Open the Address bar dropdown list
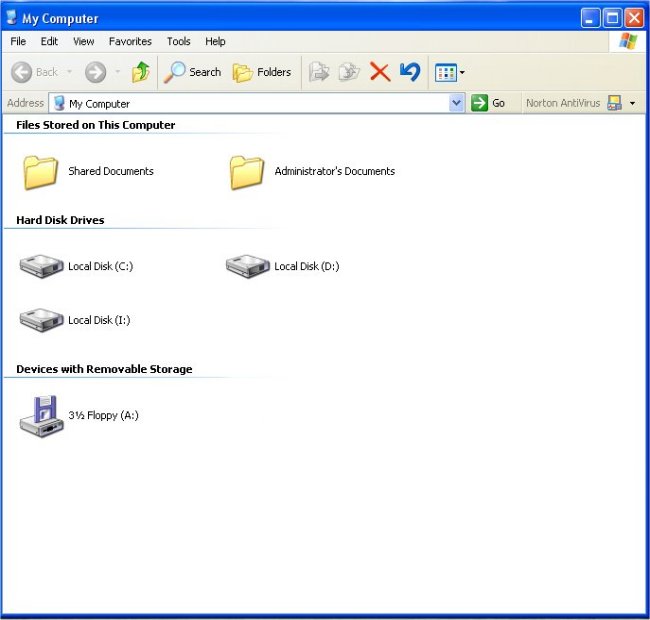The image size is (650, 620). click(x=456, y=103)
